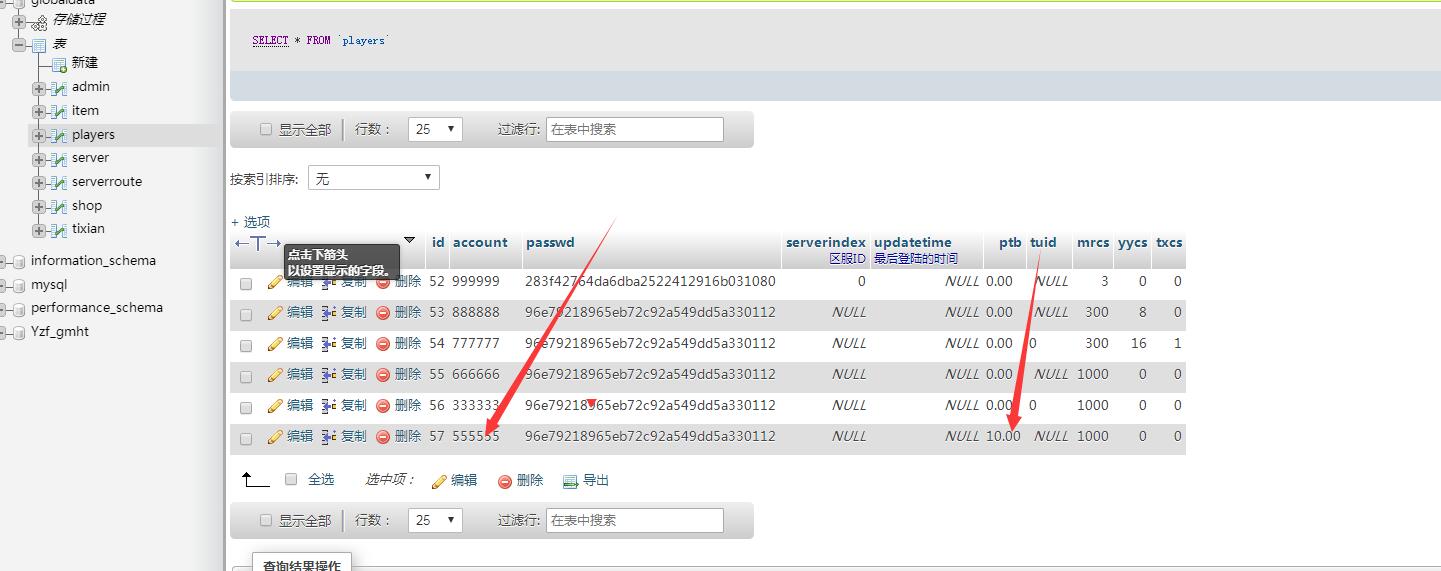Open the top row count dropdown showing 25
1441x571 pixels.
435,129
